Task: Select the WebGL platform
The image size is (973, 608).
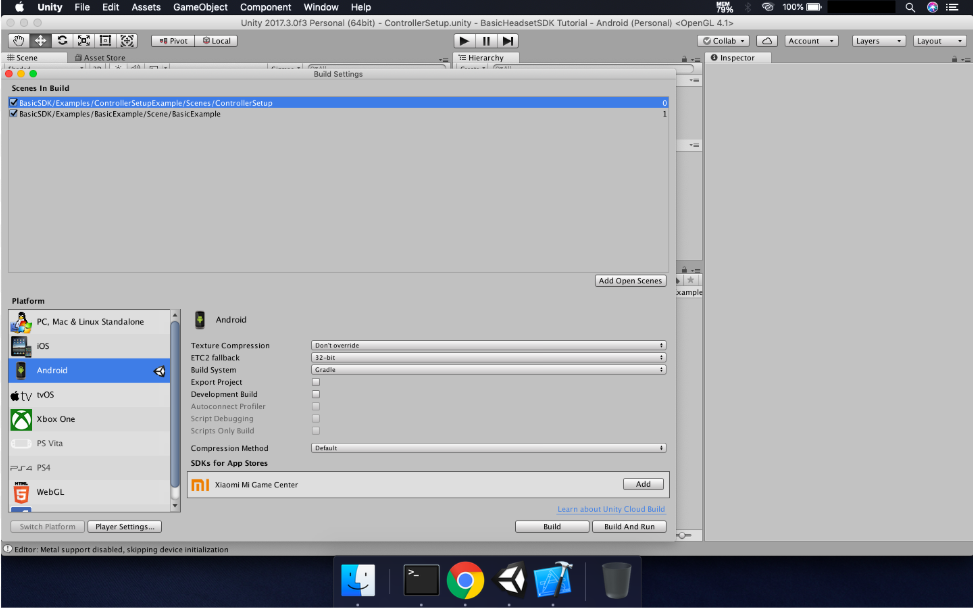Action: (x=89, y=492)
